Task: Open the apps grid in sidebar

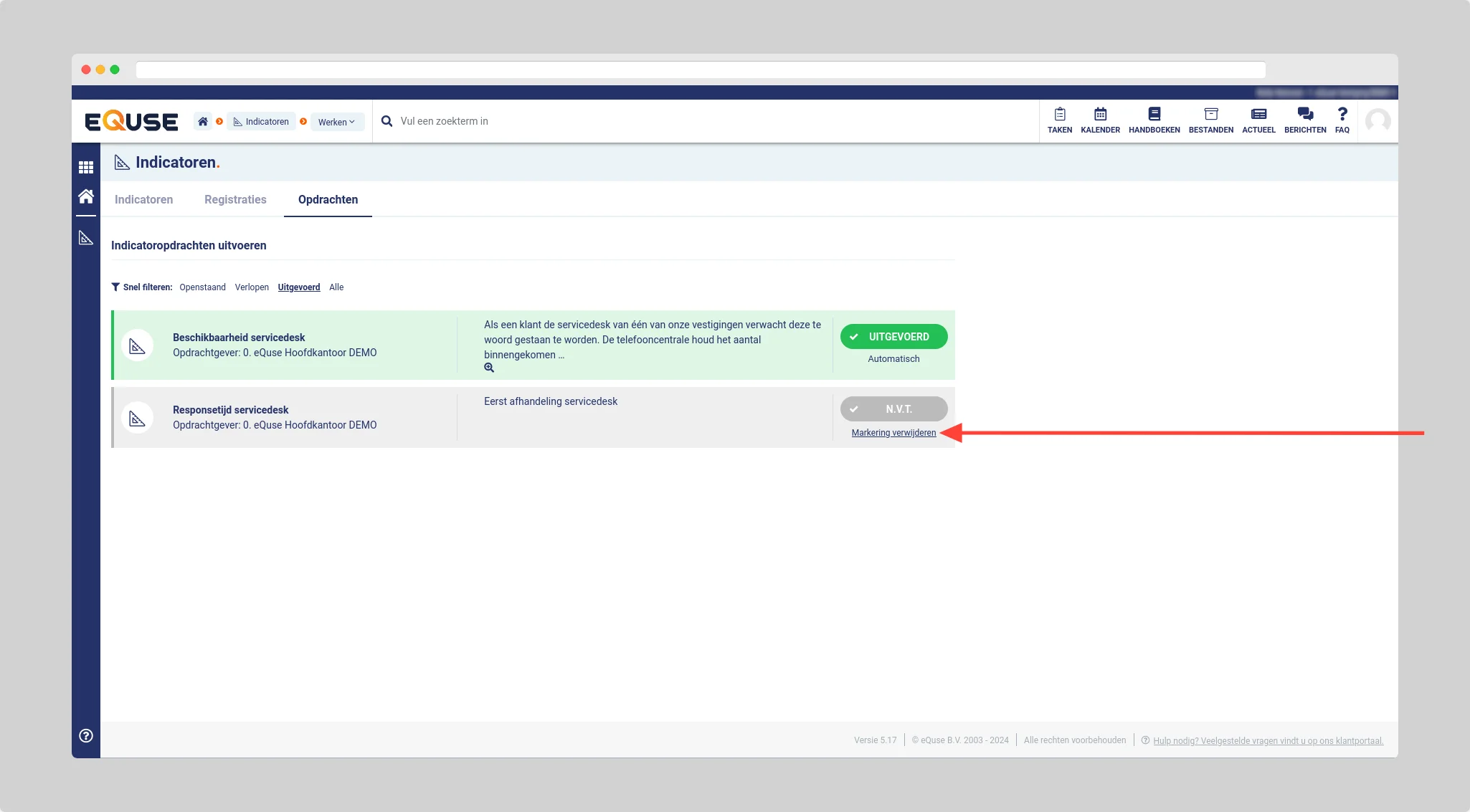Action: point(86,167)
